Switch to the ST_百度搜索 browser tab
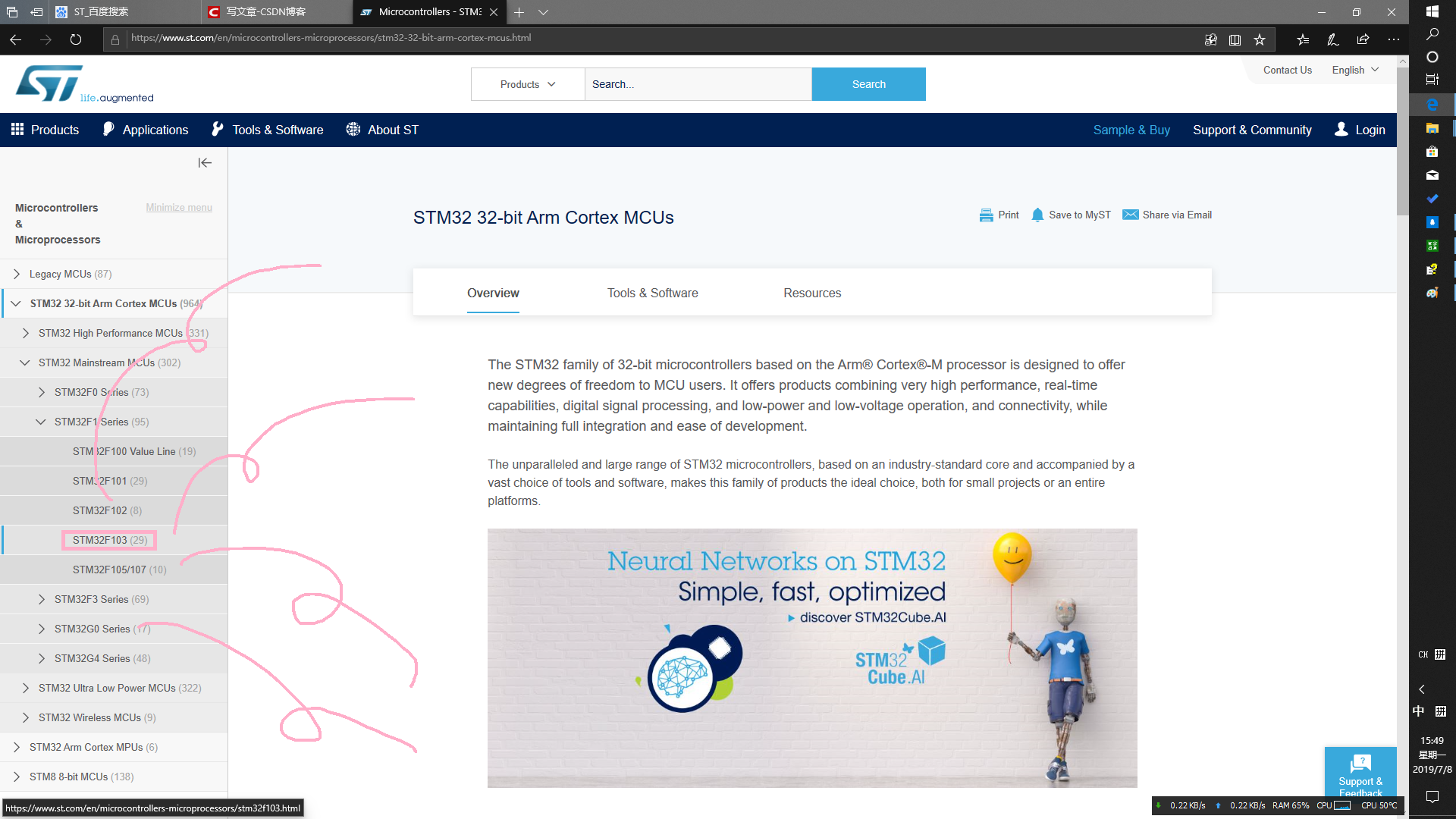The height and width of the screenshot is (819, 1456). pyautogui.click(x=125, y=12)
